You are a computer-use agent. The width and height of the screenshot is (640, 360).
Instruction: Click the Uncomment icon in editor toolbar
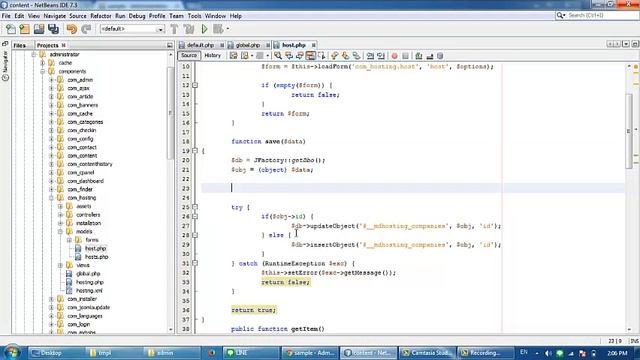point(429,56)
